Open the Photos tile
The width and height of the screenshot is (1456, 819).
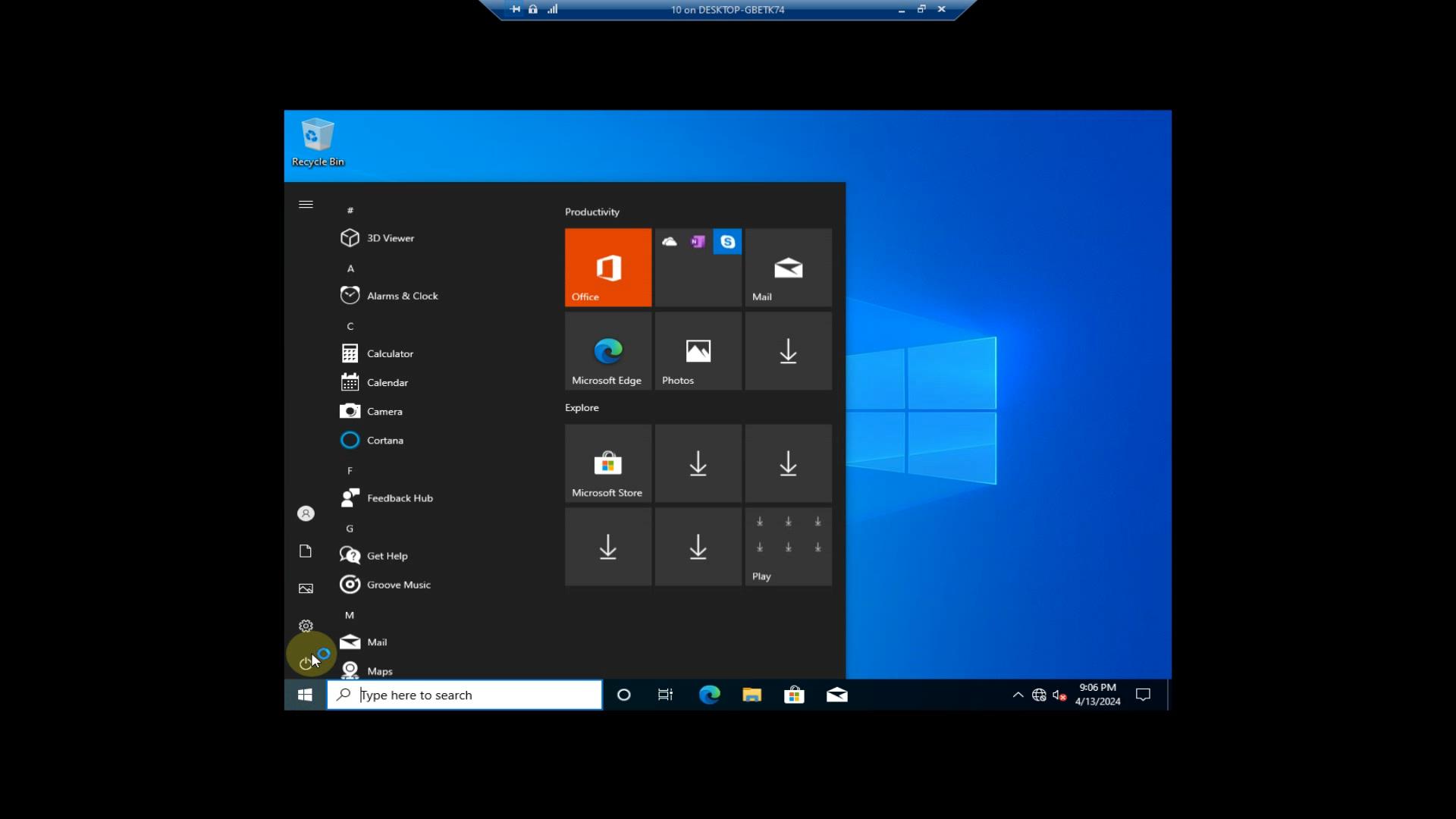698,351
